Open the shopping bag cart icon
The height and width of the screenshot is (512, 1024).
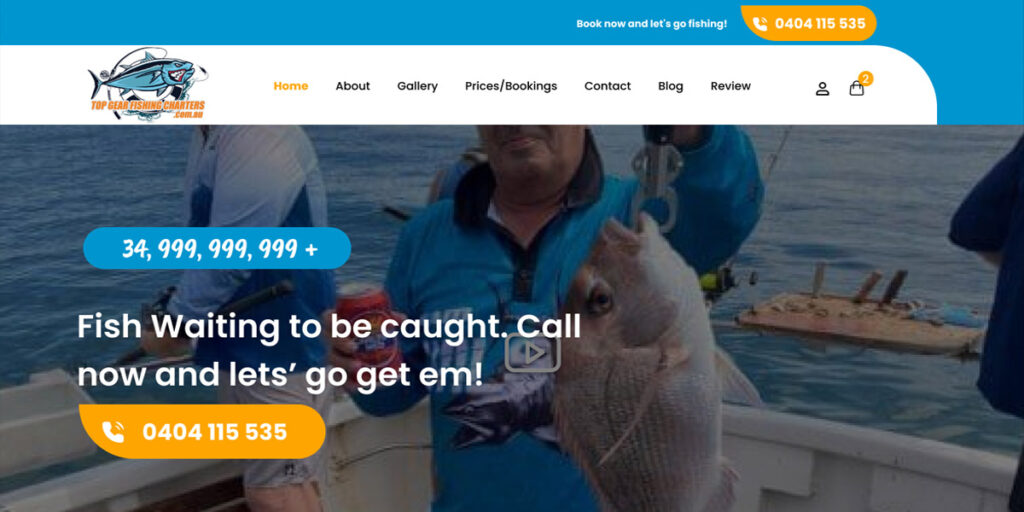(856, 88)
